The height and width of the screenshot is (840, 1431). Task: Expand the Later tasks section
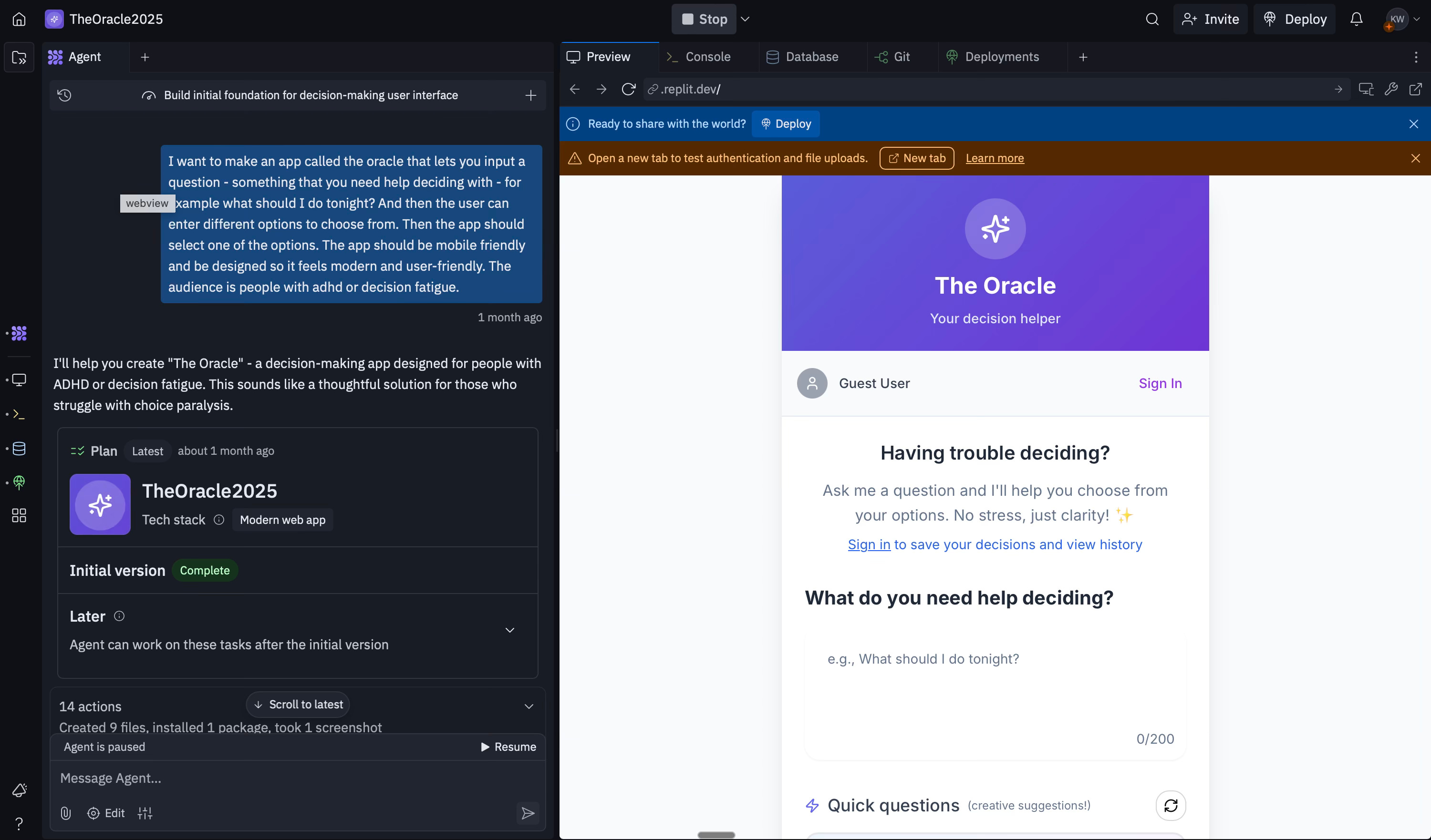509,630
